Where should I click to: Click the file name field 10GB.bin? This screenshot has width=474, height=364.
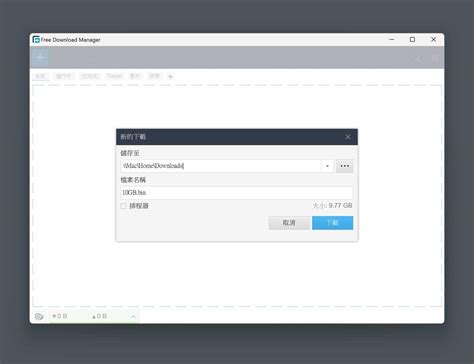(236, 192)
